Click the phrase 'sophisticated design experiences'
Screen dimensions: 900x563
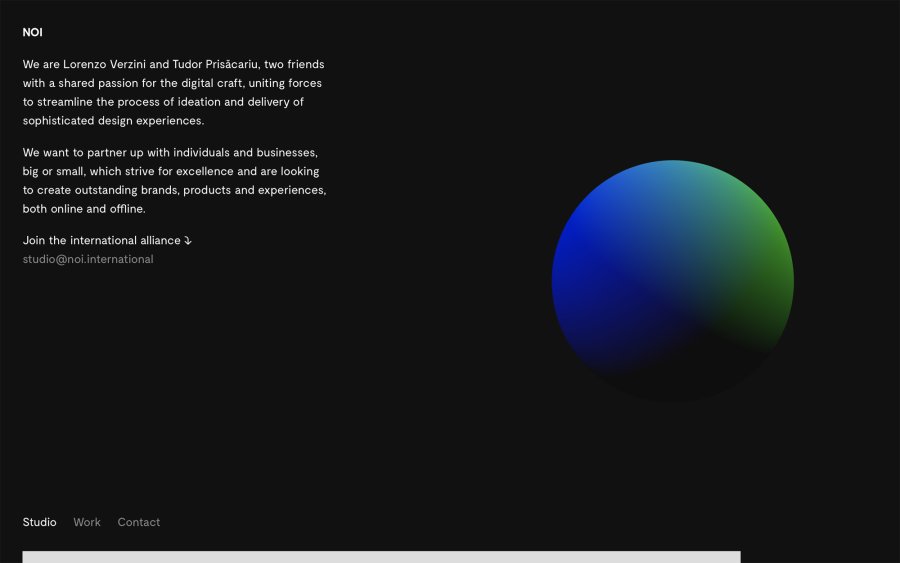coord(113,121)
